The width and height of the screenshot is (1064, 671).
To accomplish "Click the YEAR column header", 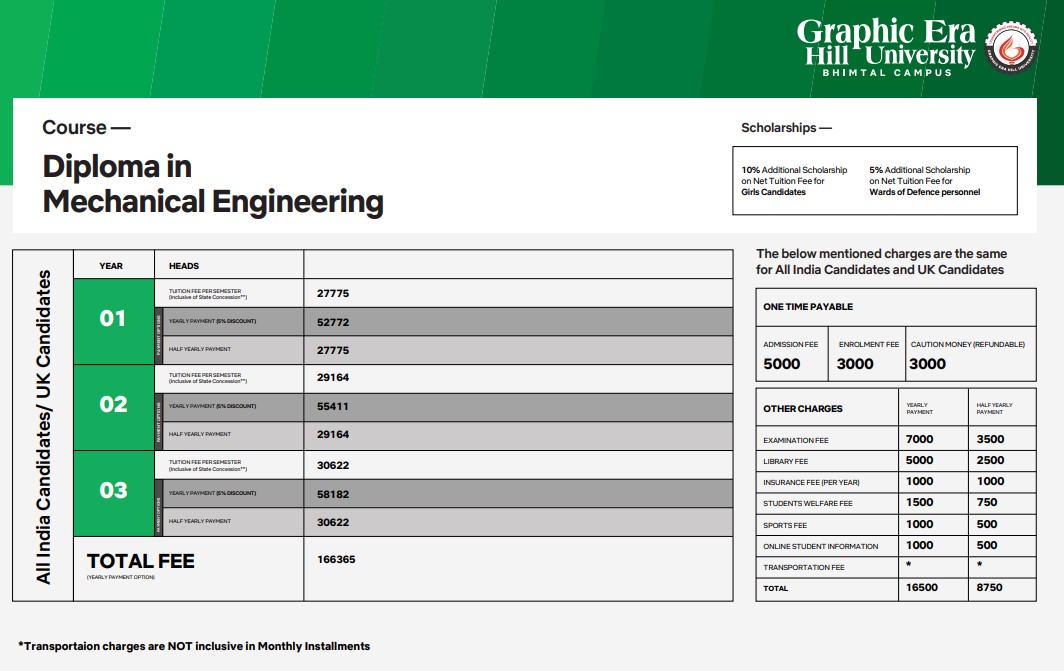I will click(x=111, y=266).
